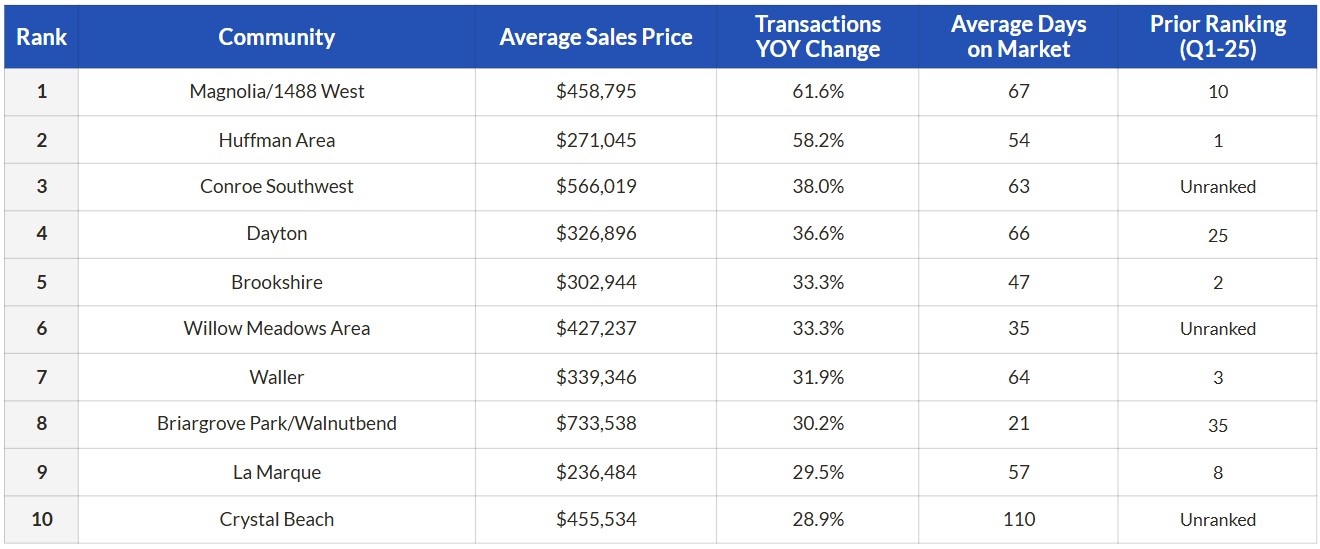The height and width of the screenshot is (549, 1320).
Task: Click the $733,538 average sales price
Action: (596, 423)
